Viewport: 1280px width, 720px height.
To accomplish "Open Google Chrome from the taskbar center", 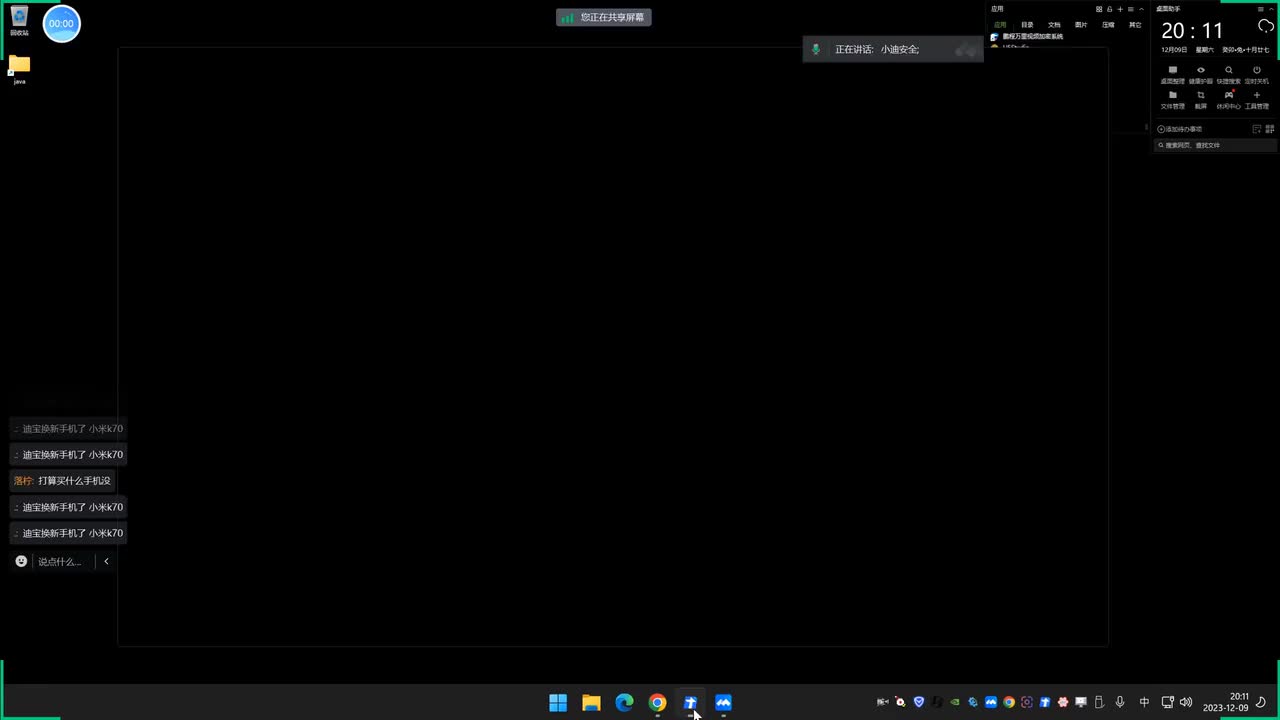I will [657, 703].
